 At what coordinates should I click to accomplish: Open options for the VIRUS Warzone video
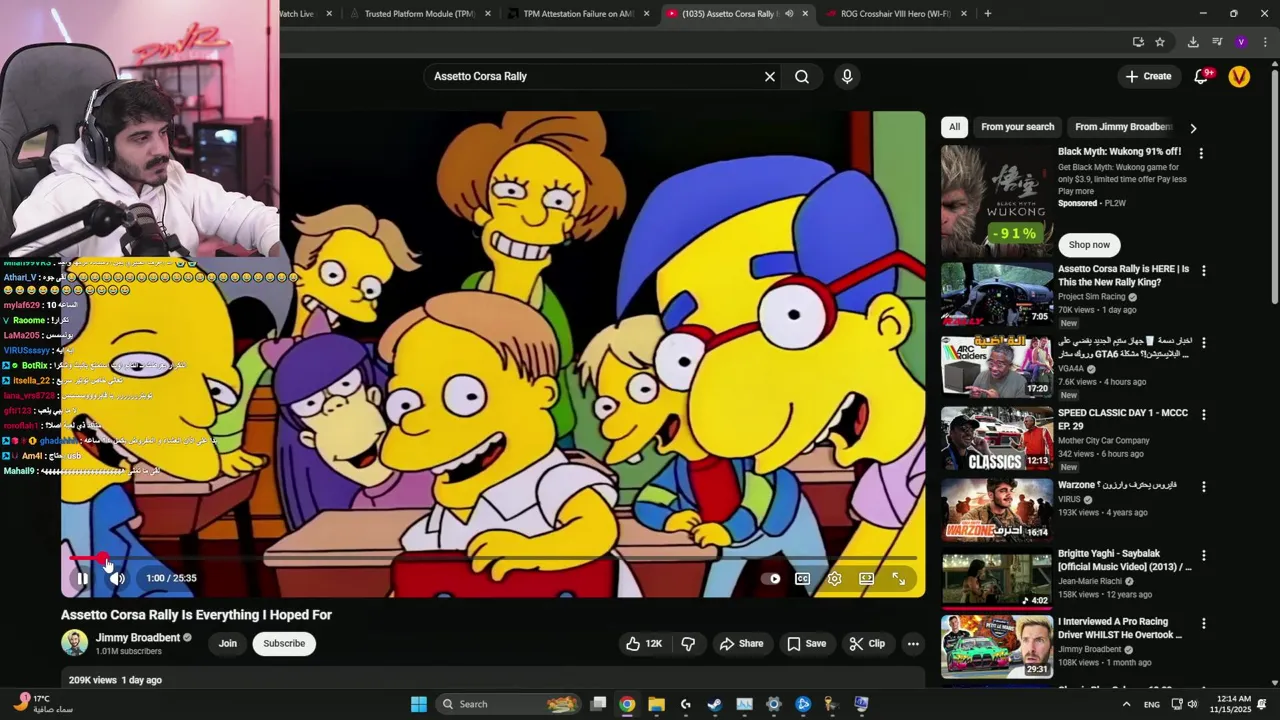pos(1203,486)
